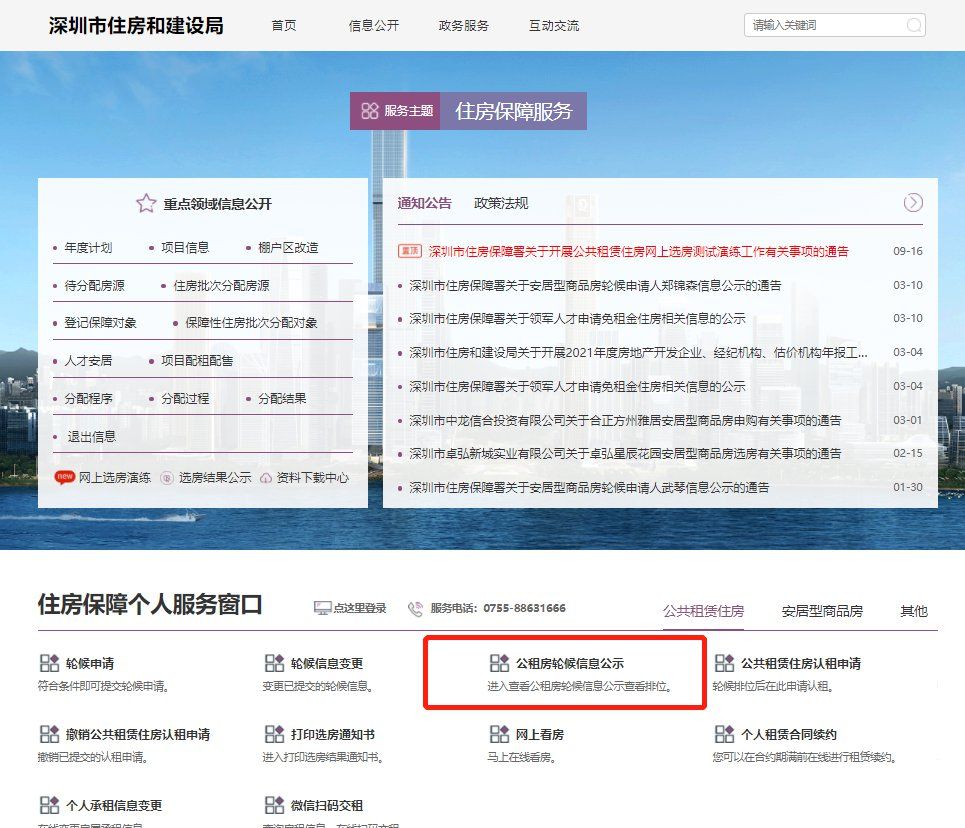Open the 人才安居 link
Image resolution: width=965 pixels, height=828 pixels.
tap(89, 361)
